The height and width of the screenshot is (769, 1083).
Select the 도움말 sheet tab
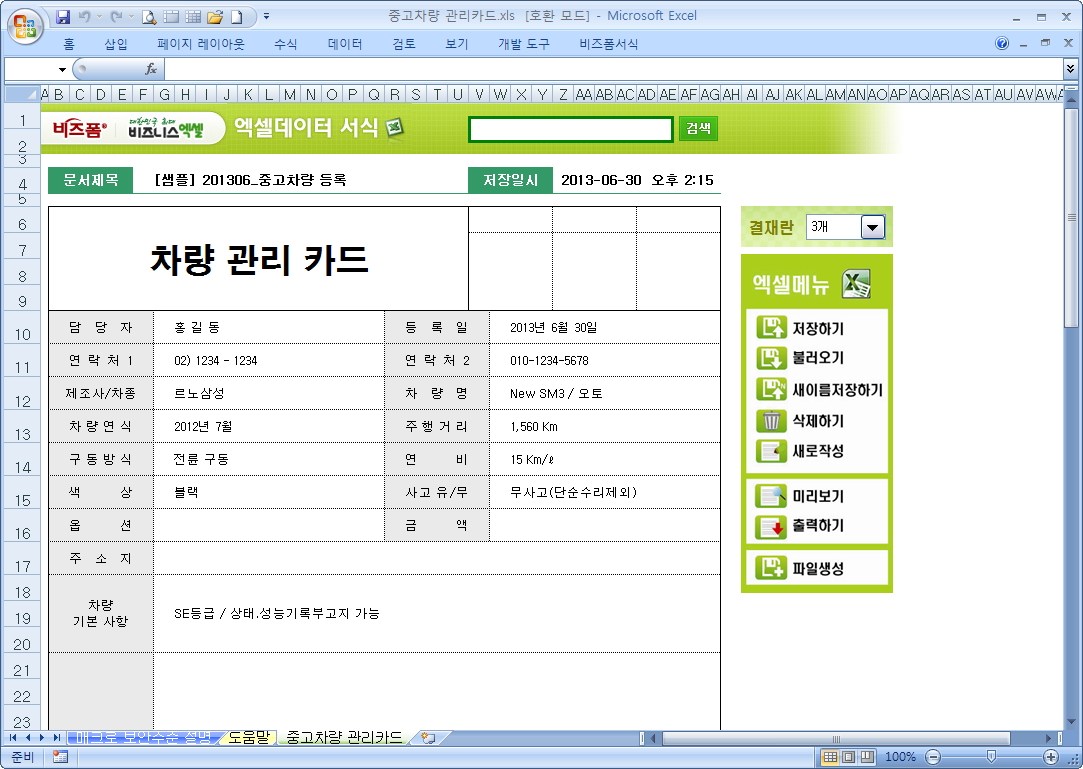pyautogui.click(x=248, y=738)
